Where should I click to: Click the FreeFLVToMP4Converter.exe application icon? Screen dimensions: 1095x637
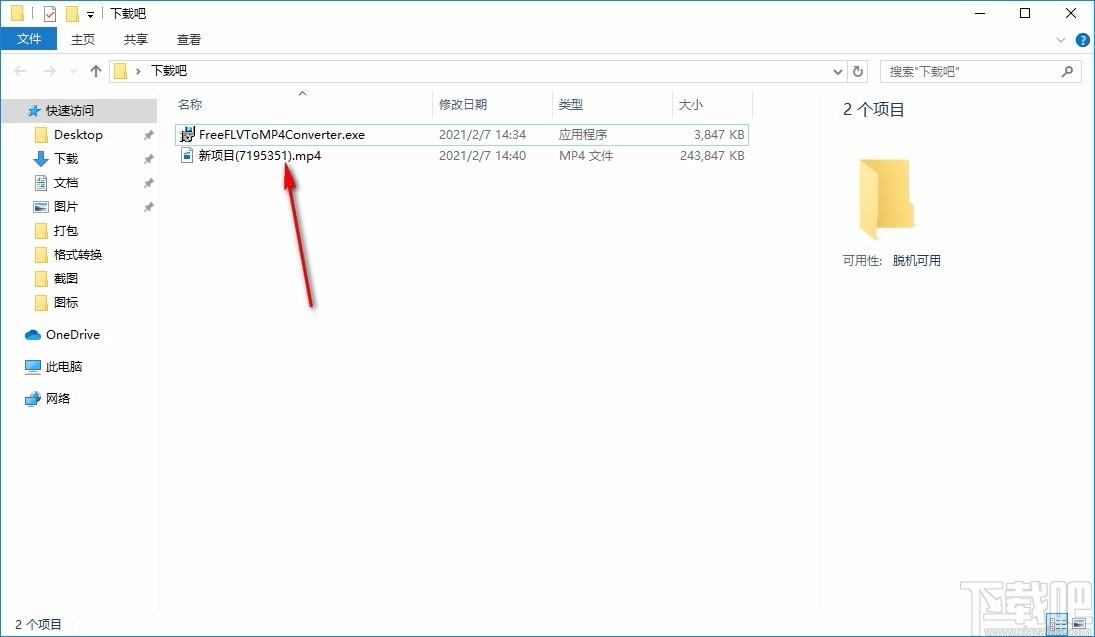(x=186, y=134)
